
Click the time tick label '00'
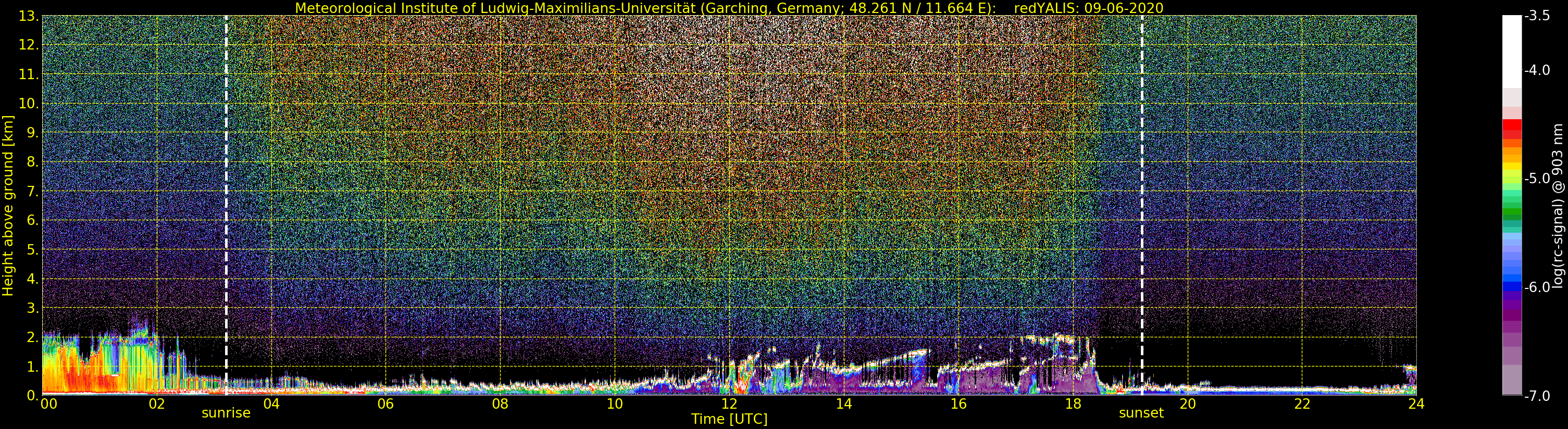[x=48, y=404]
